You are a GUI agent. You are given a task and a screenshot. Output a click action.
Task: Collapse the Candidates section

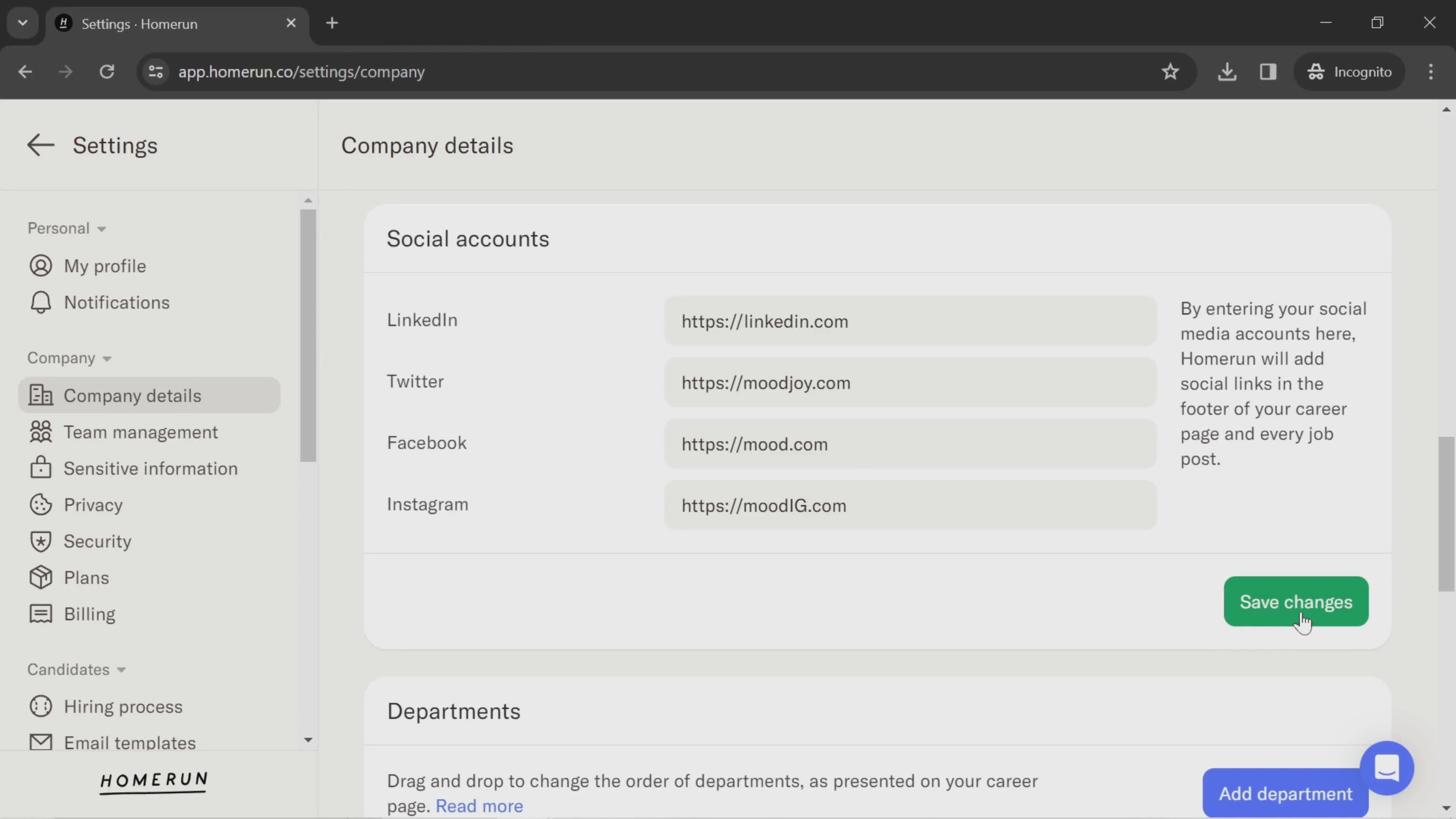tap(76, 669)
